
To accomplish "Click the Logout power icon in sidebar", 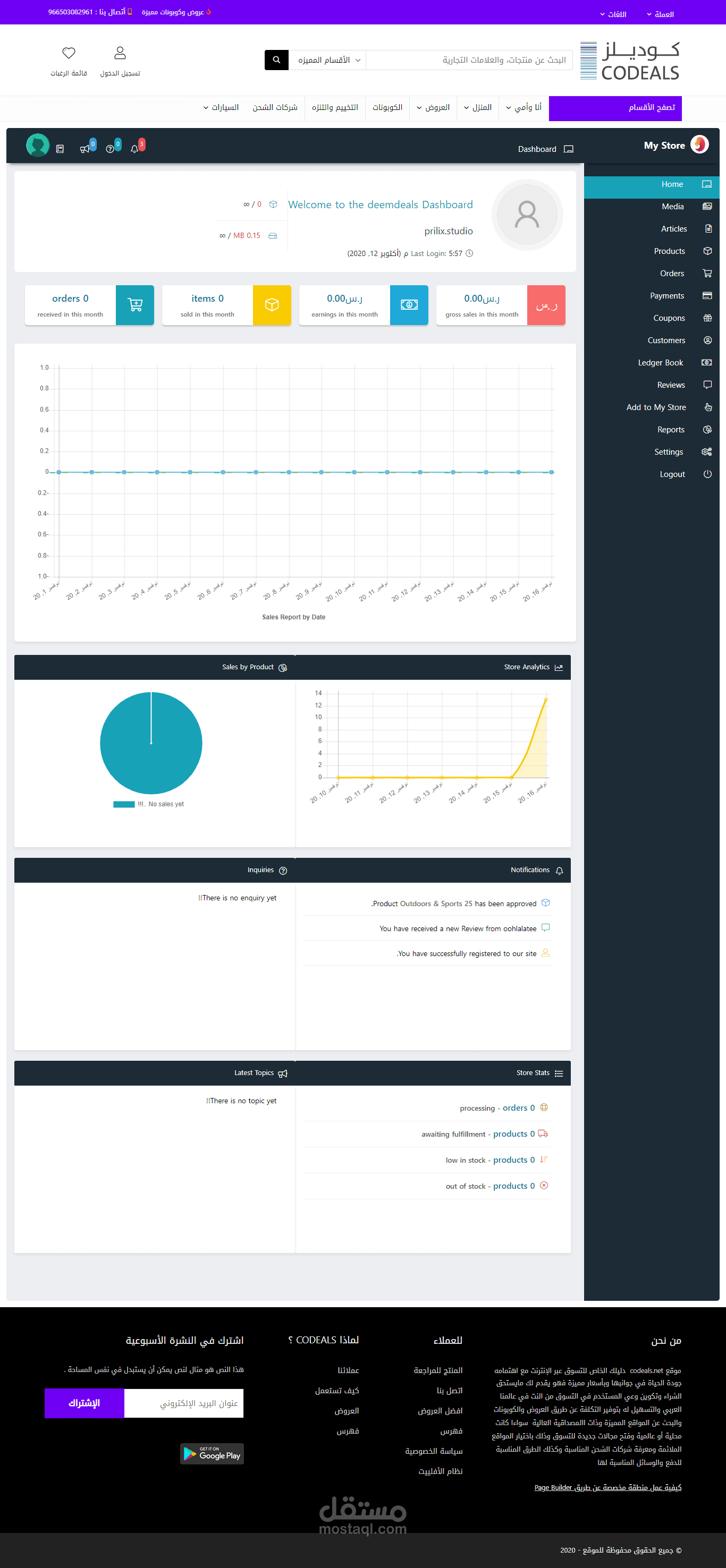I will 707,474.
